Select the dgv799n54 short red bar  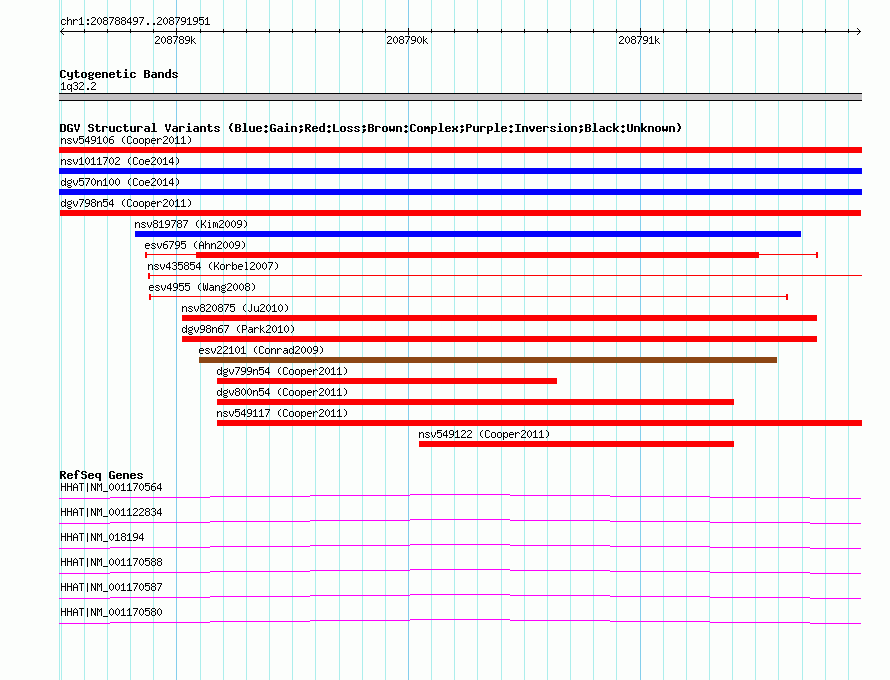coord(387,381)
